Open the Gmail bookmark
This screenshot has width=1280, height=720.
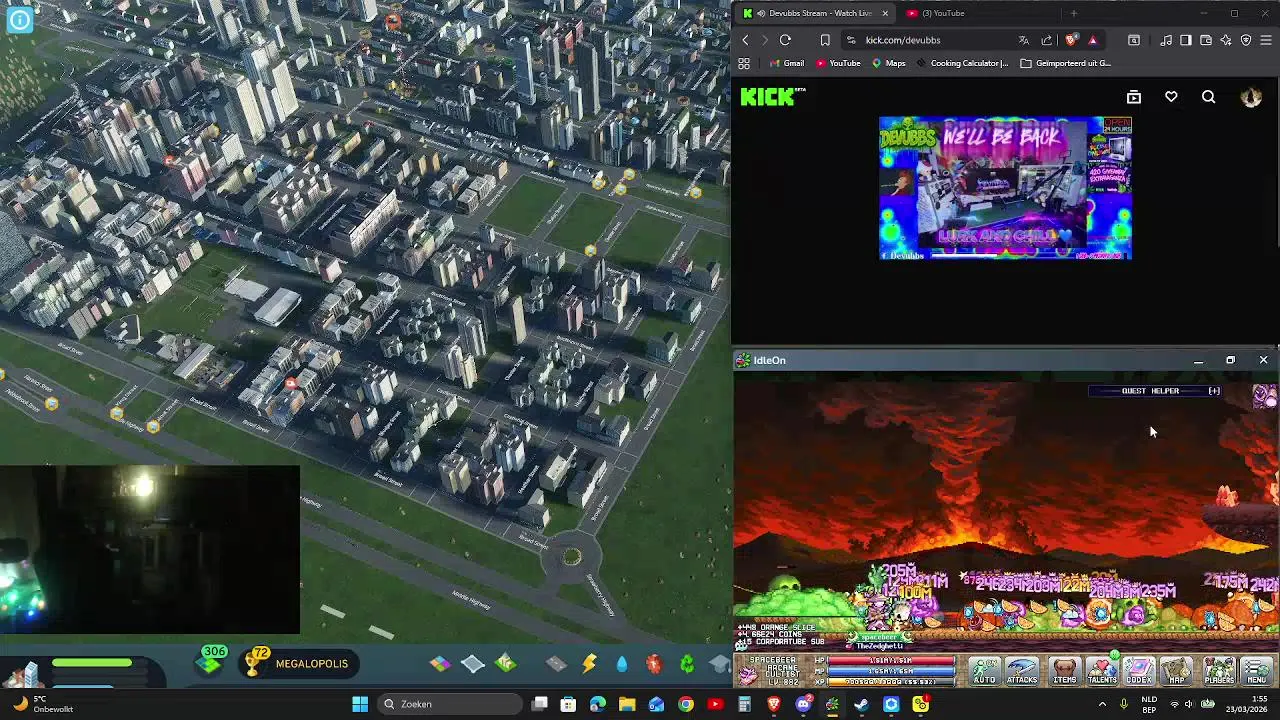[x=786, y=63]
